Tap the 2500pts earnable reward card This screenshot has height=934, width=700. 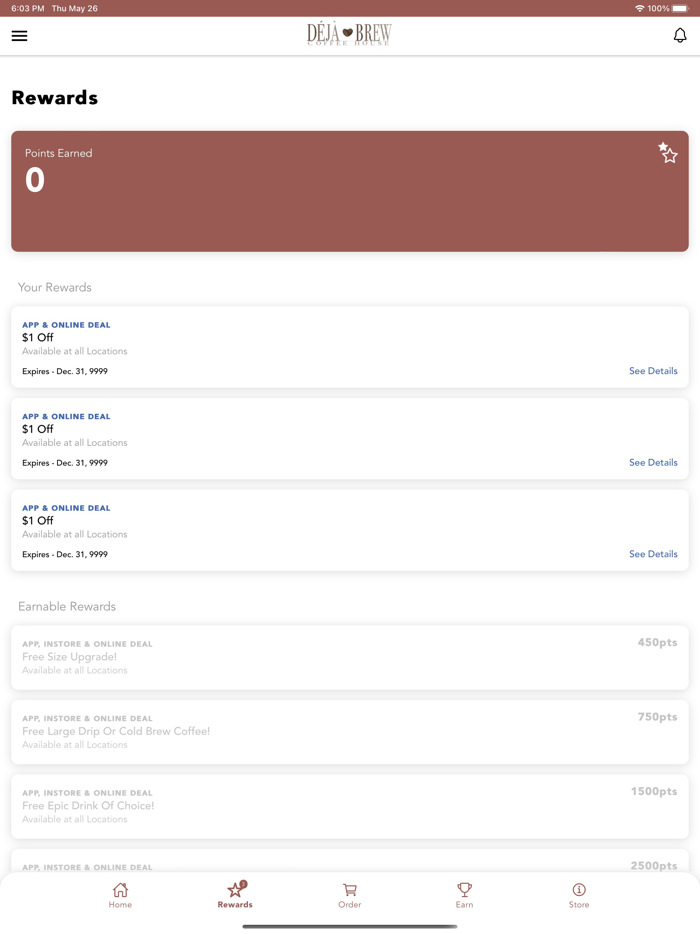tap(349, 864)
